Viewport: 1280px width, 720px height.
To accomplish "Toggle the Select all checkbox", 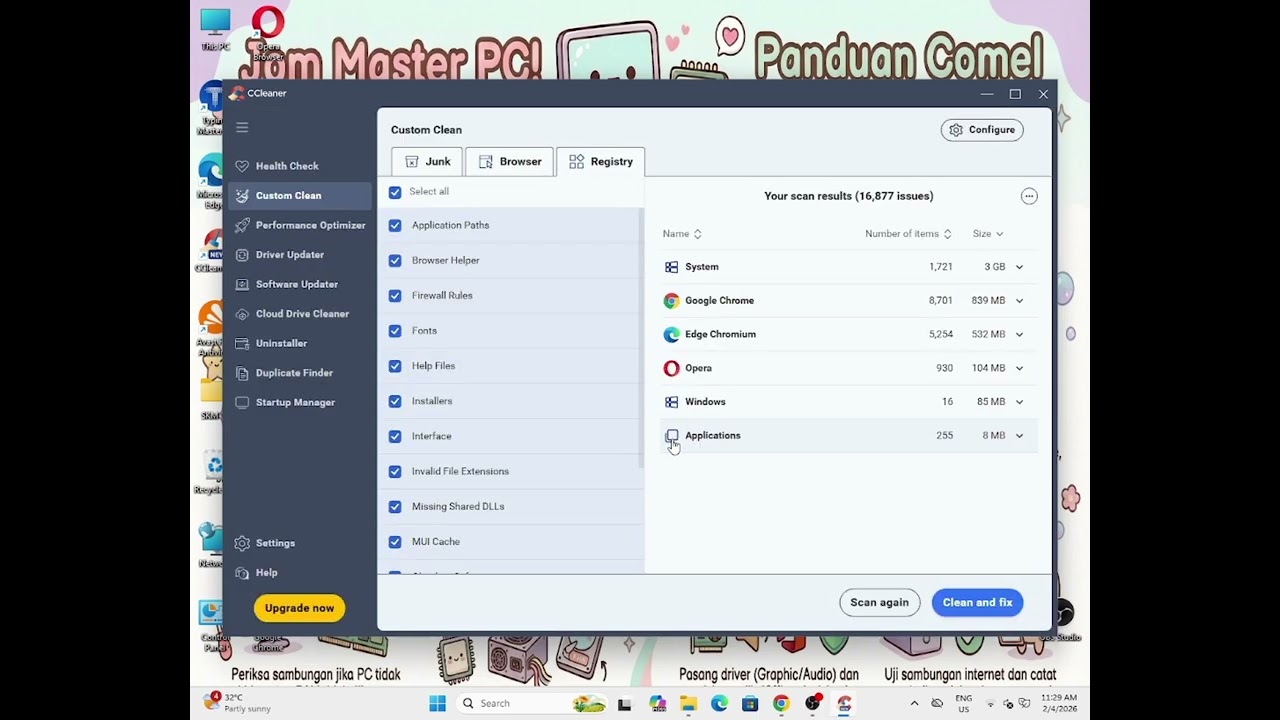I will (x=395, y=192).
